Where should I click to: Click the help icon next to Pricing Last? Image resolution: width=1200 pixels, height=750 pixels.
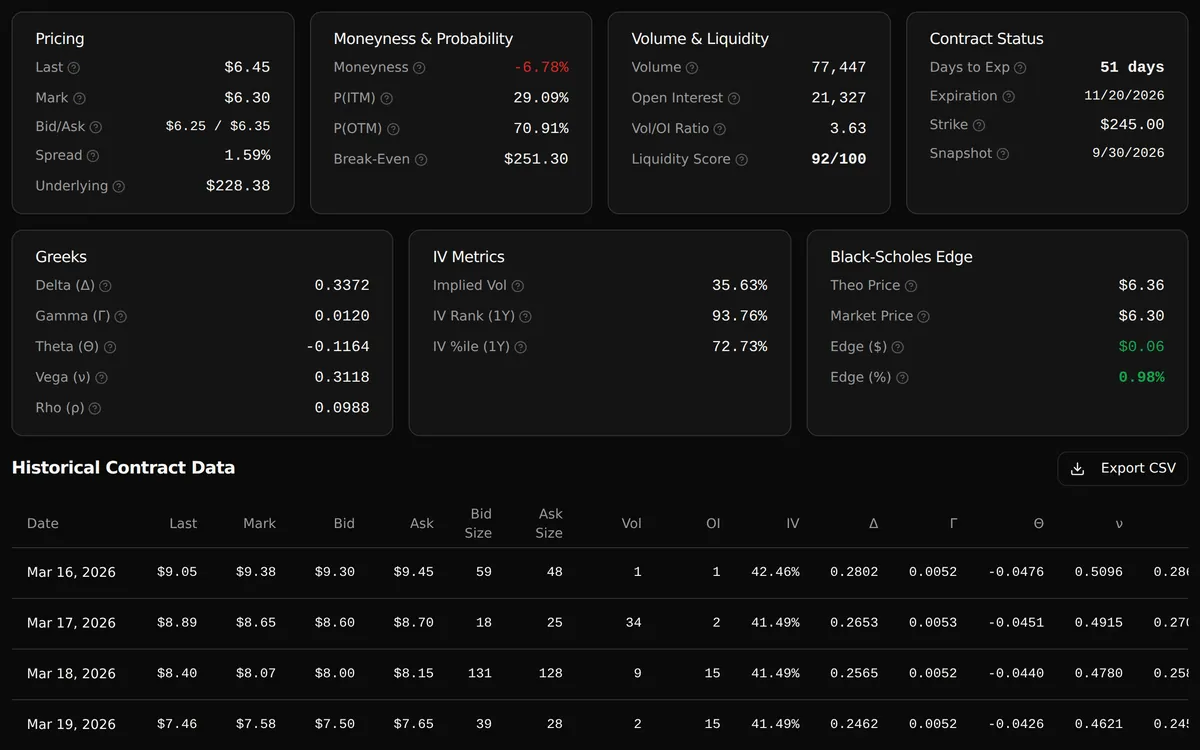click(74, 68)
